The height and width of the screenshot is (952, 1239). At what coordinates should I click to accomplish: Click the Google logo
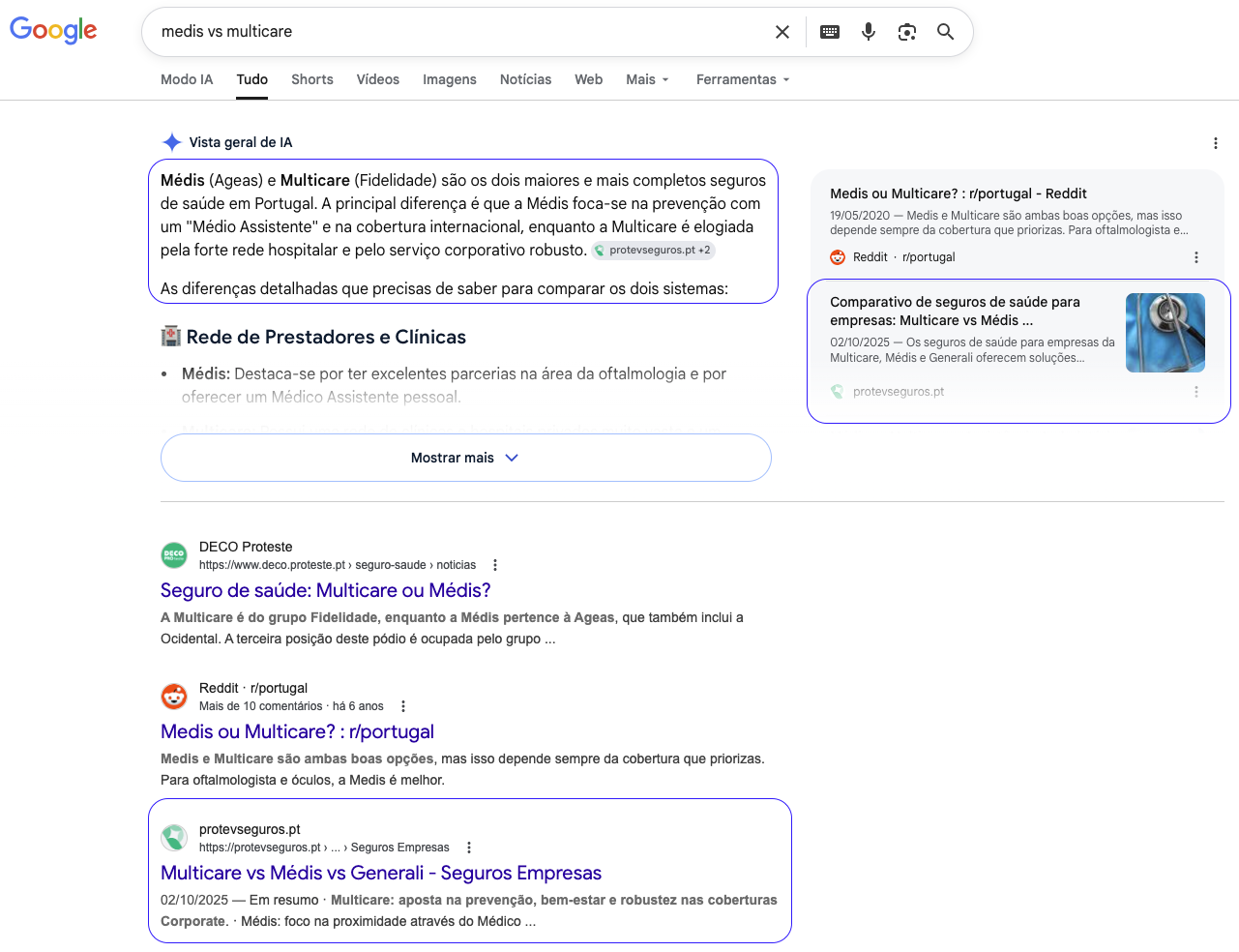coord(53,30)
